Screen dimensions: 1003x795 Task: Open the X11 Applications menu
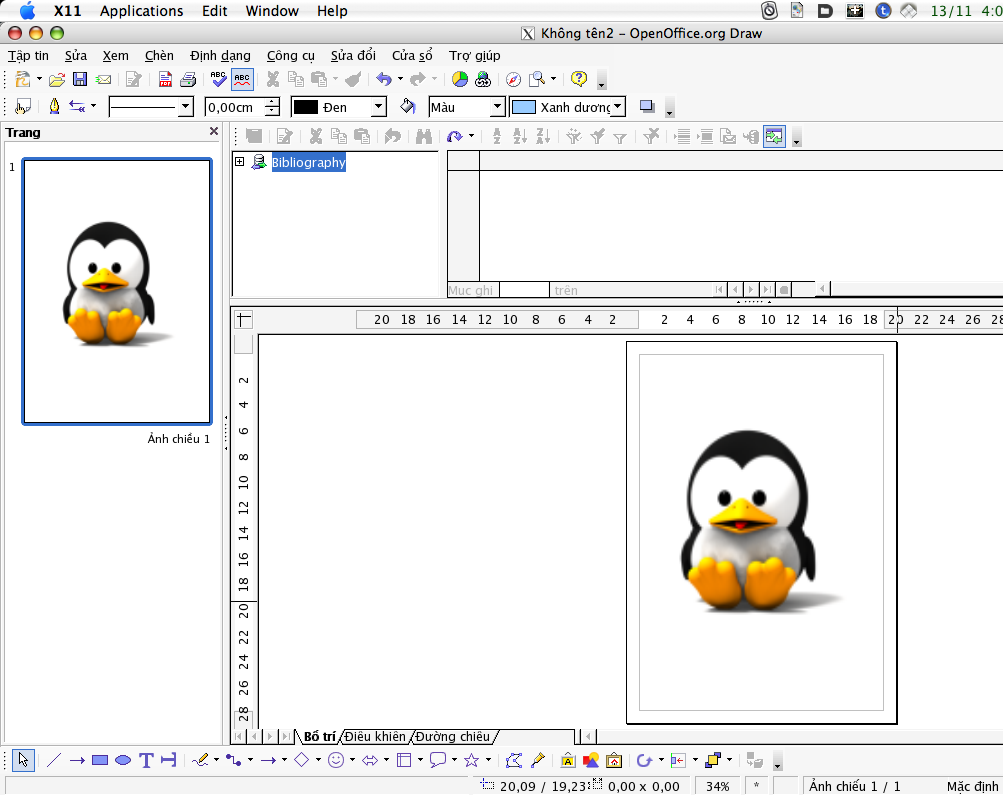pos(141,11)
